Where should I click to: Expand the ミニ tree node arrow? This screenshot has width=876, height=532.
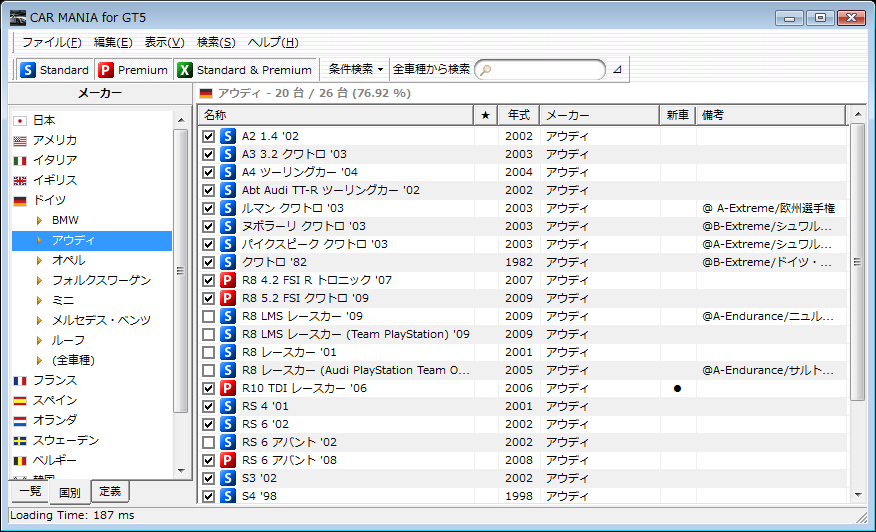39,300
